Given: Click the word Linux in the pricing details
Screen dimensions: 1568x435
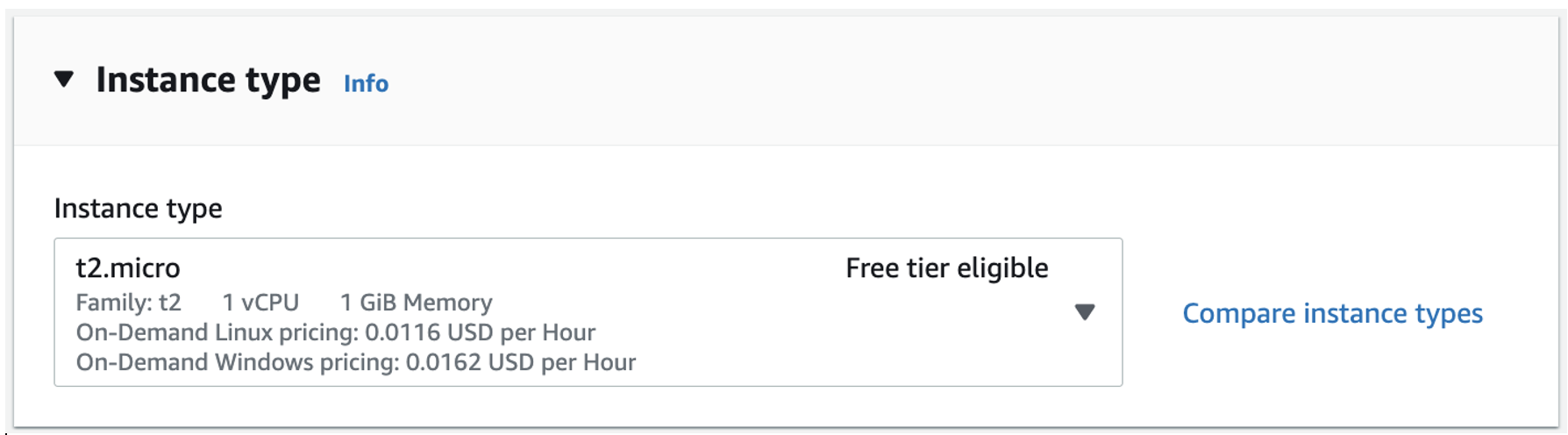Looking at the screenshot, I should pos(241,332).
